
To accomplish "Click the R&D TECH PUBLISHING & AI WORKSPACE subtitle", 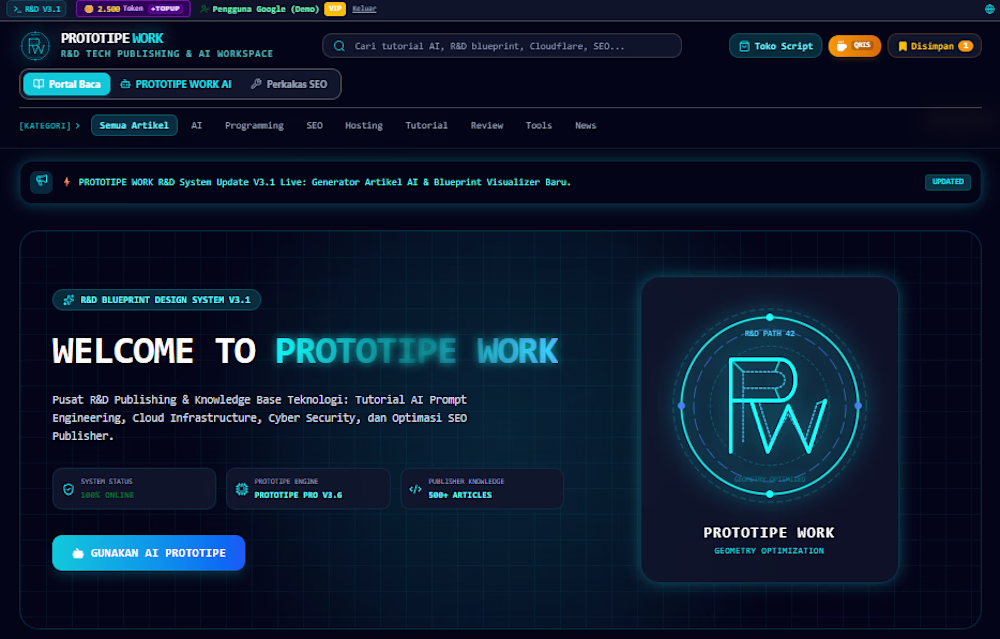I will click(x=167, y=54).
